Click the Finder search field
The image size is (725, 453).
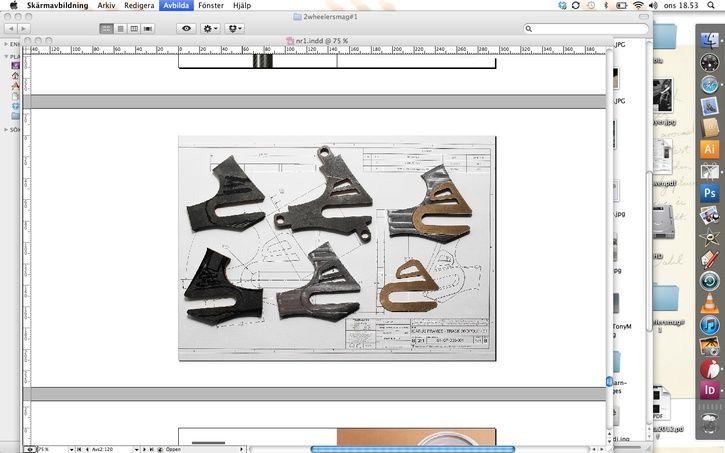(590, 29)
